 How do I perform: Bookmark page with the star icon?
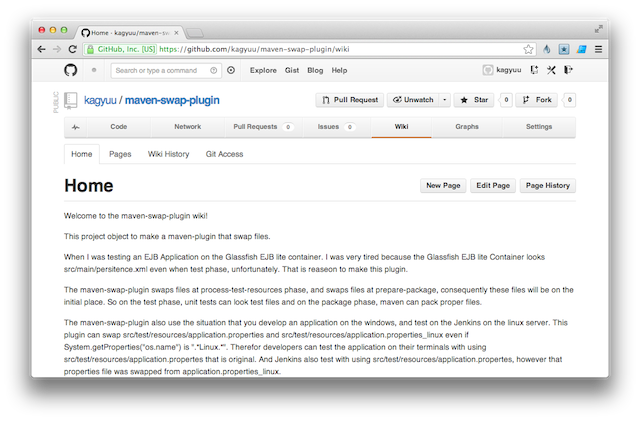click(x=528, y=48)
